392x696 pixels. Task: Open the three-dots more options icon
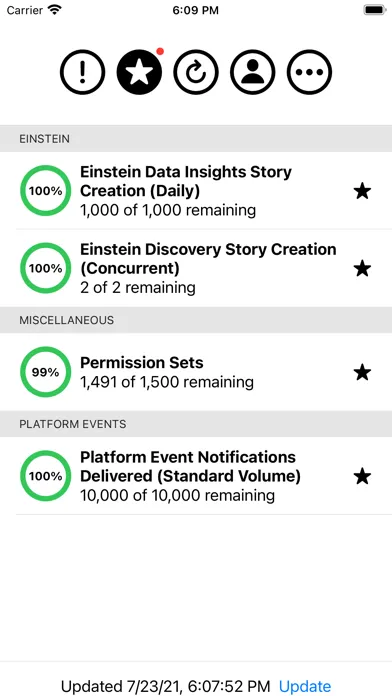pos(309,72)
